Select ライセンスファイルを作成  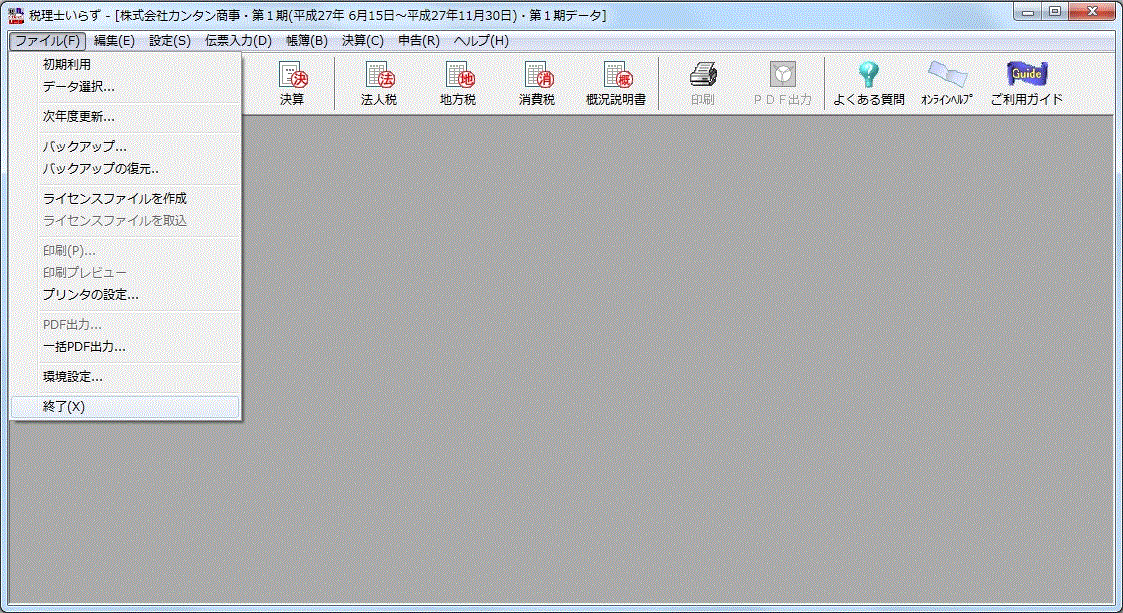[x=114, y=199]
